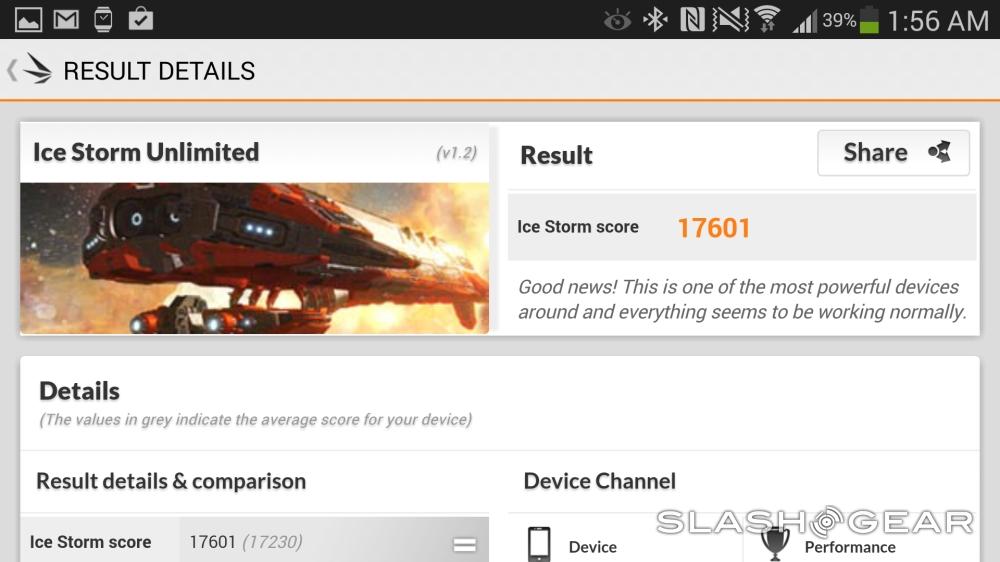
Task: Open Gmail notification icon in status bar
Action: 66,20
